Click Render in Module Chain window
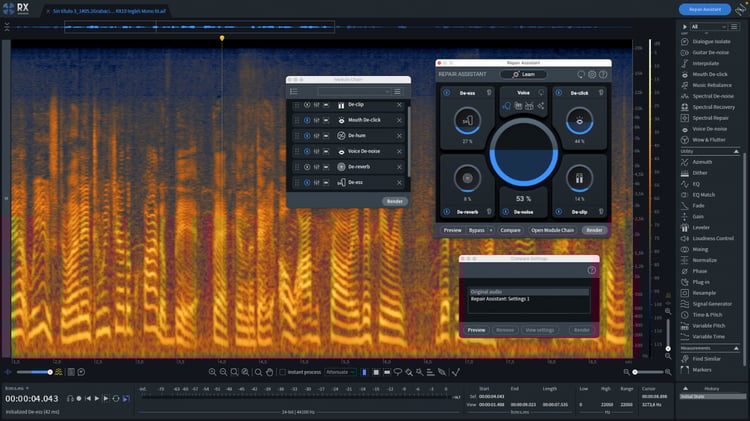750x421 pixels. click(x=395, y=201)
